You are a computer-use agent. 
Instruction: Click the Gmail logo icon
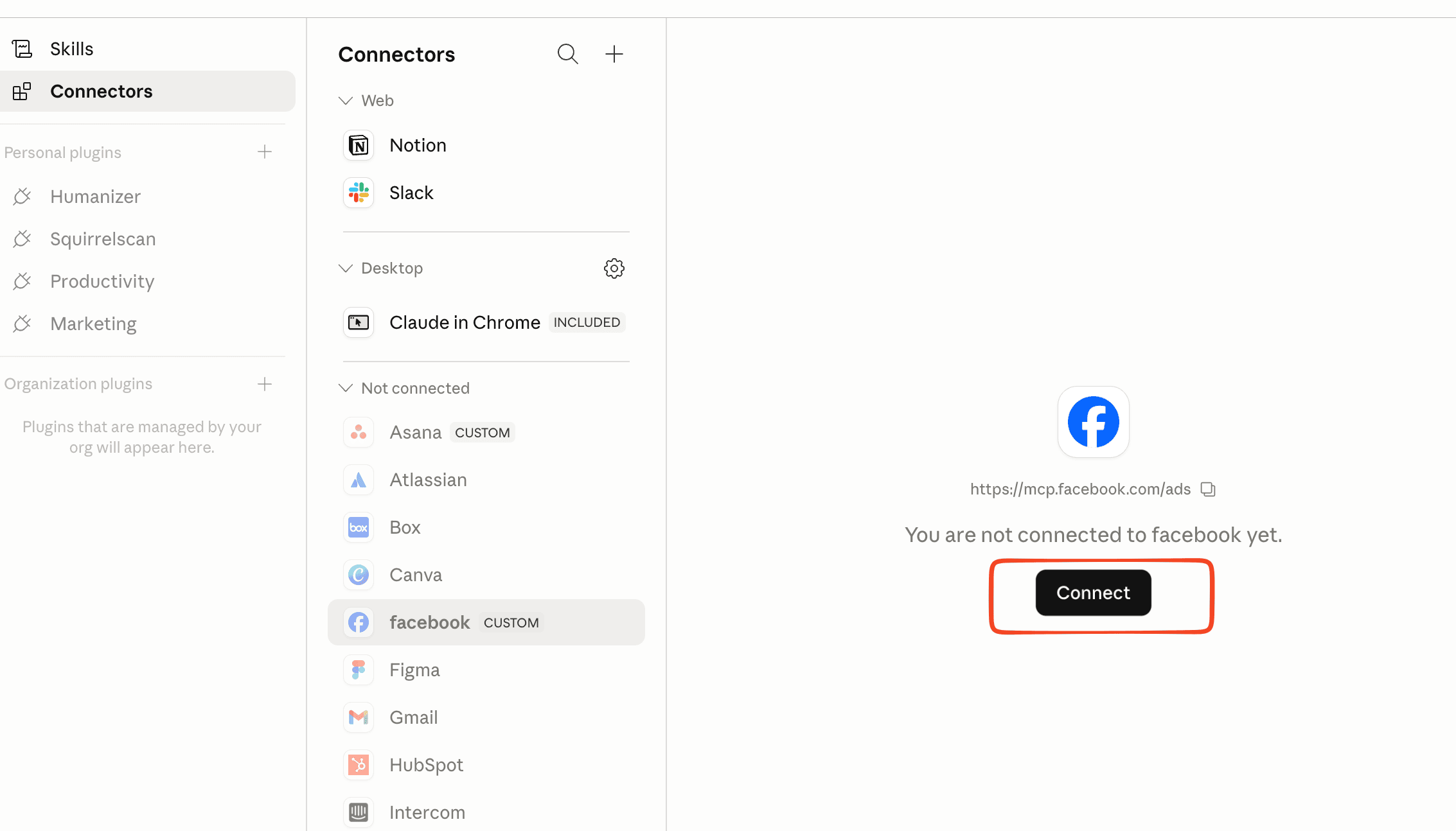click(x=359, y=718)
